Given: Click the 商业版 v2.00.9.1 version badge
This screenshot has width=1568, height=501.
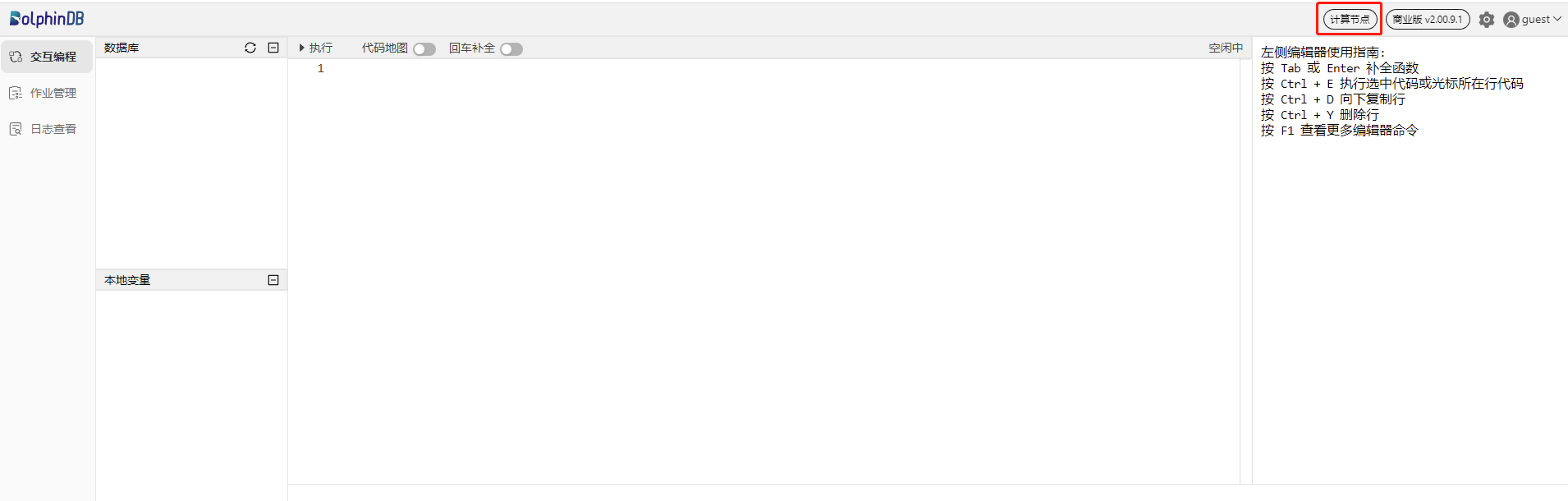Looking at the screenshot, I should 1428,20.
